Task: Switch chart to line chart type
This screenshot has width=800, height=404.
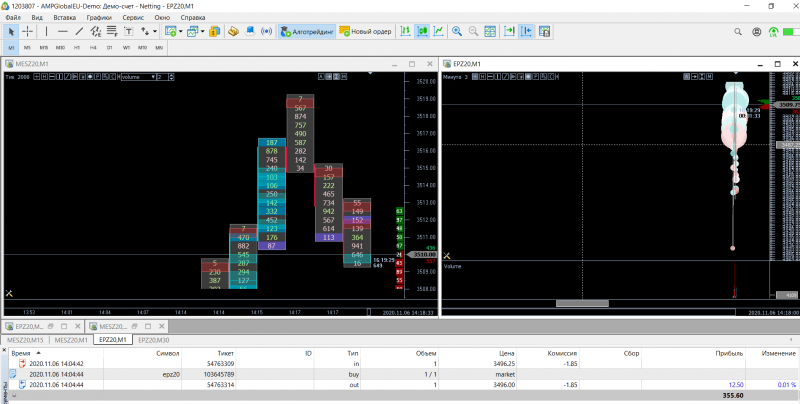Action: coord(438,32)
